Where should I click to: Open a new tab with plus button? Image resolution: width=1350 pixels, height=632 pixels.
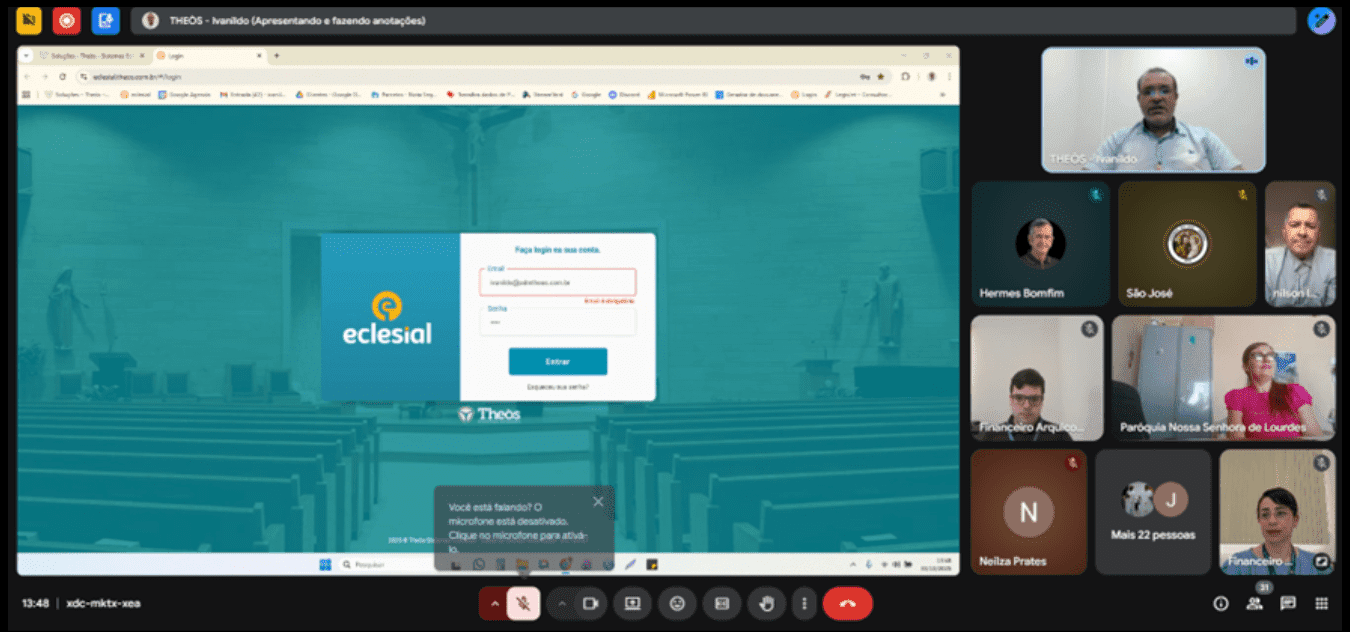pyautogui.click(x=277, y=55)
